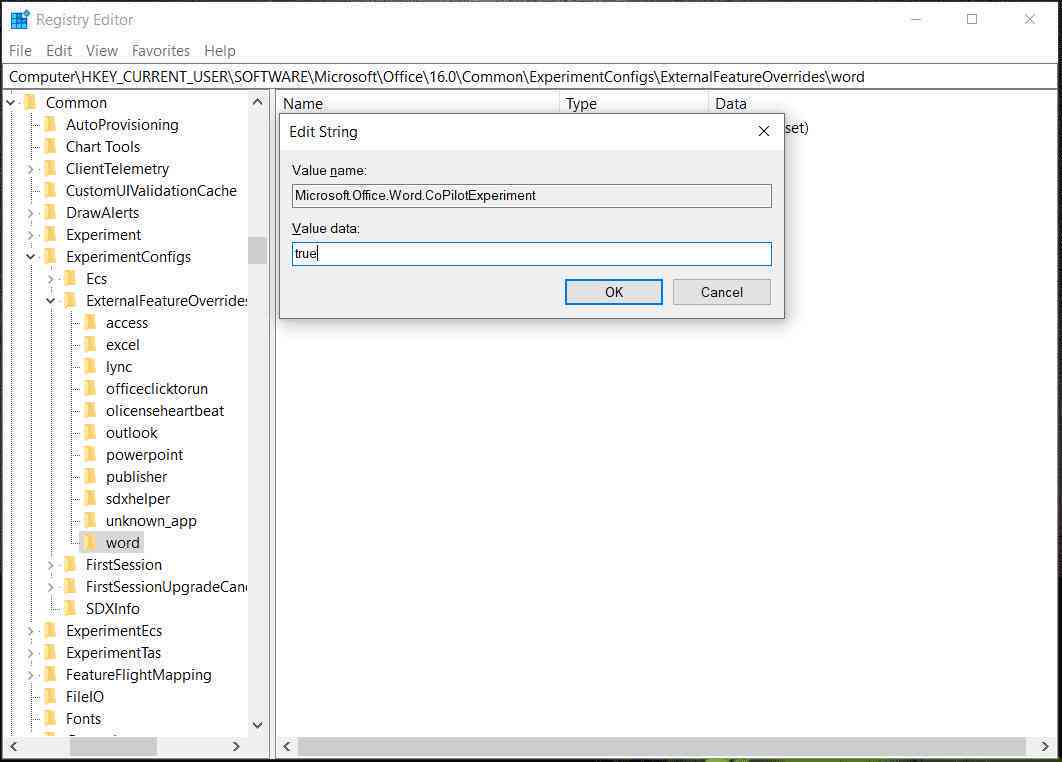Select the Chart Tools key
This screenshot has height=762, width=1062.
[103, 147]
